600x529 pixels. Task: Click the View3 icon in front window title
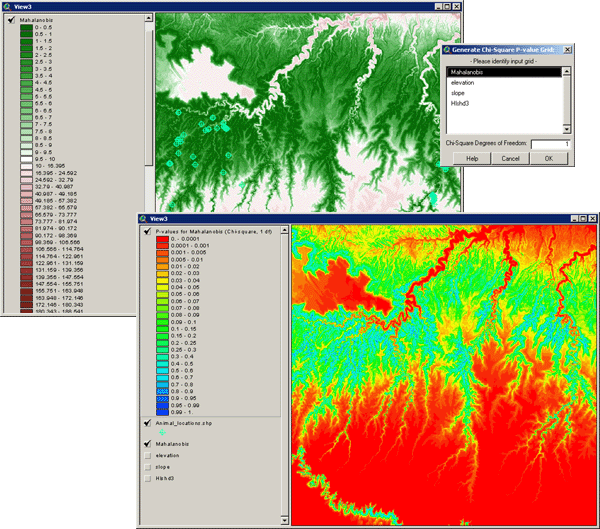pos(146,217)
